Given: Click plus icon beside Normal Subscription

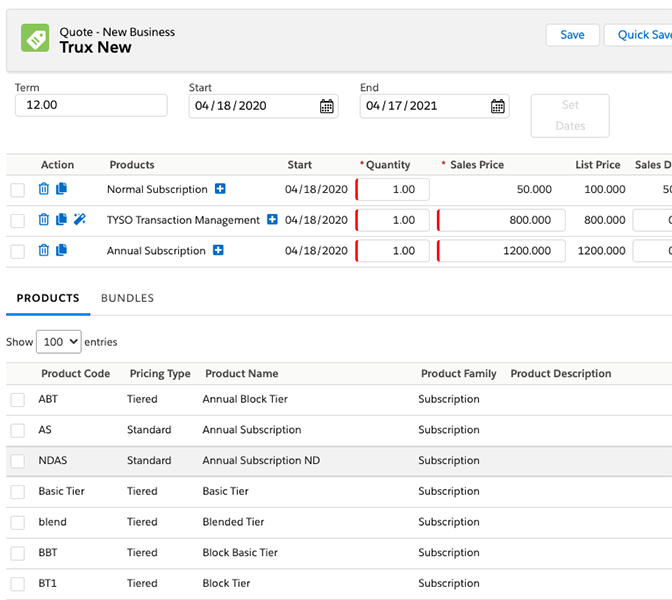Looking at the screenshot, I should [220, 189].
